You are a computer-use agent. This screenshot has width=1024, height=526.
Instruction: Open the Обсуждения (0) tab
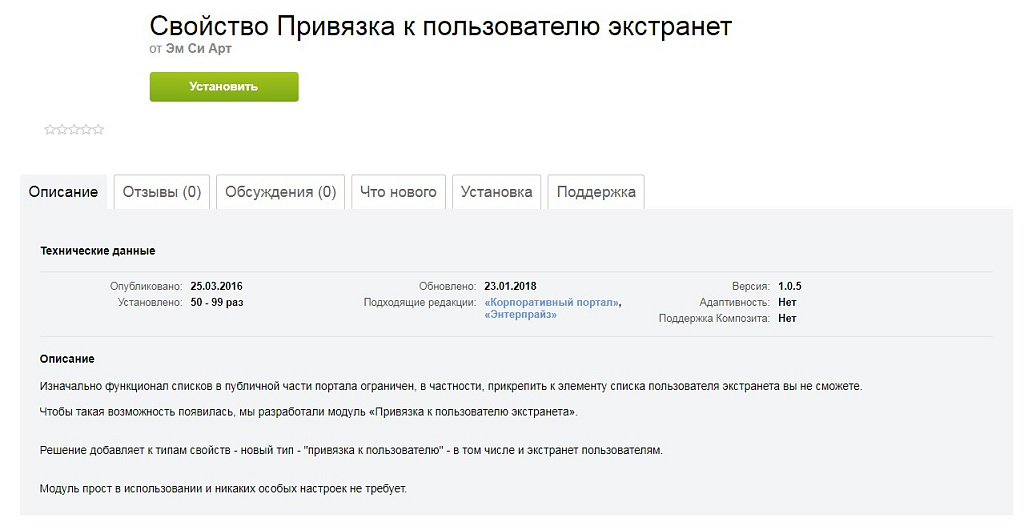281,192
